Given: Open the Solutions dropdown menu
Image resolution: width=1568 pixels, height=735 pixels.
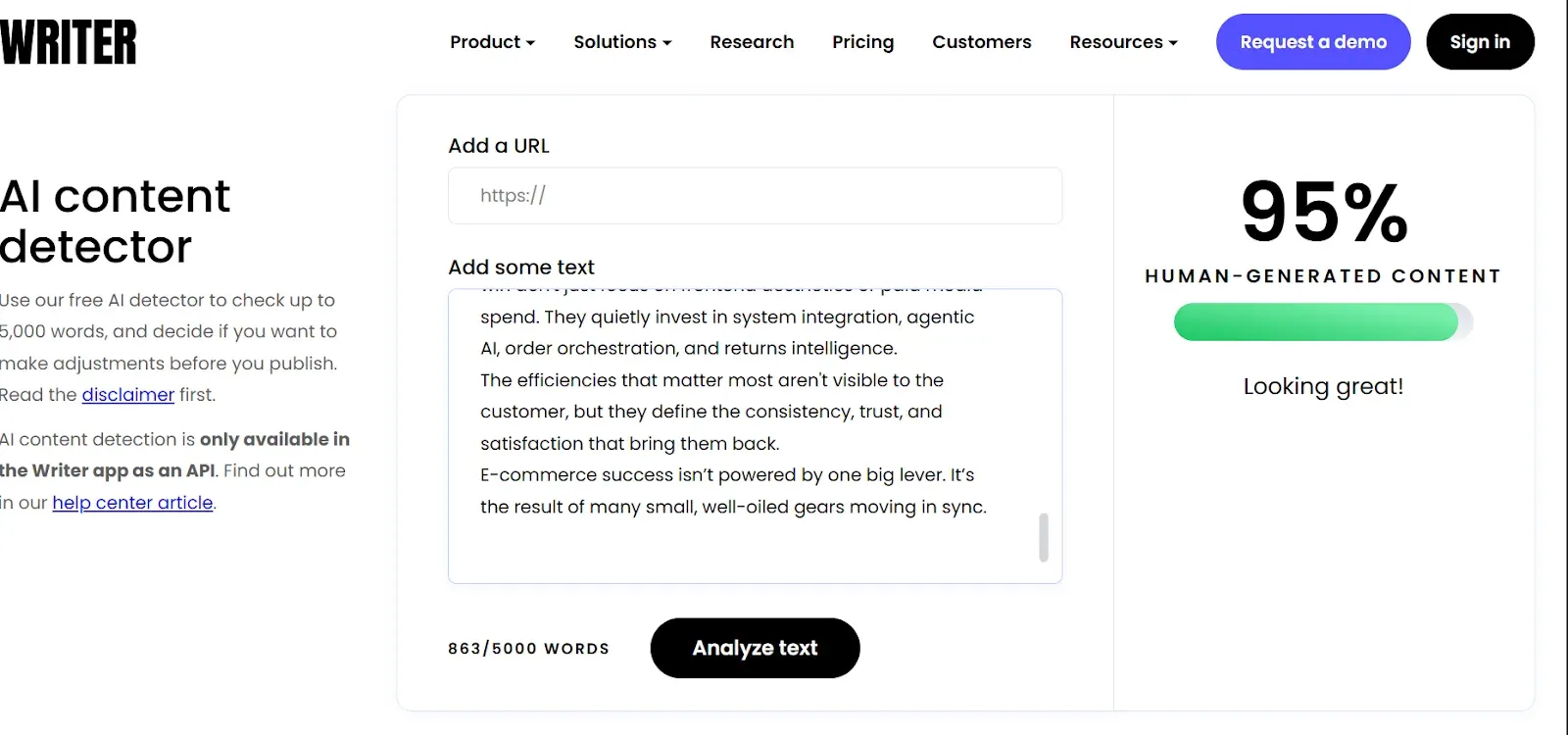Looking at the screenshot, I should click(615, 41).
